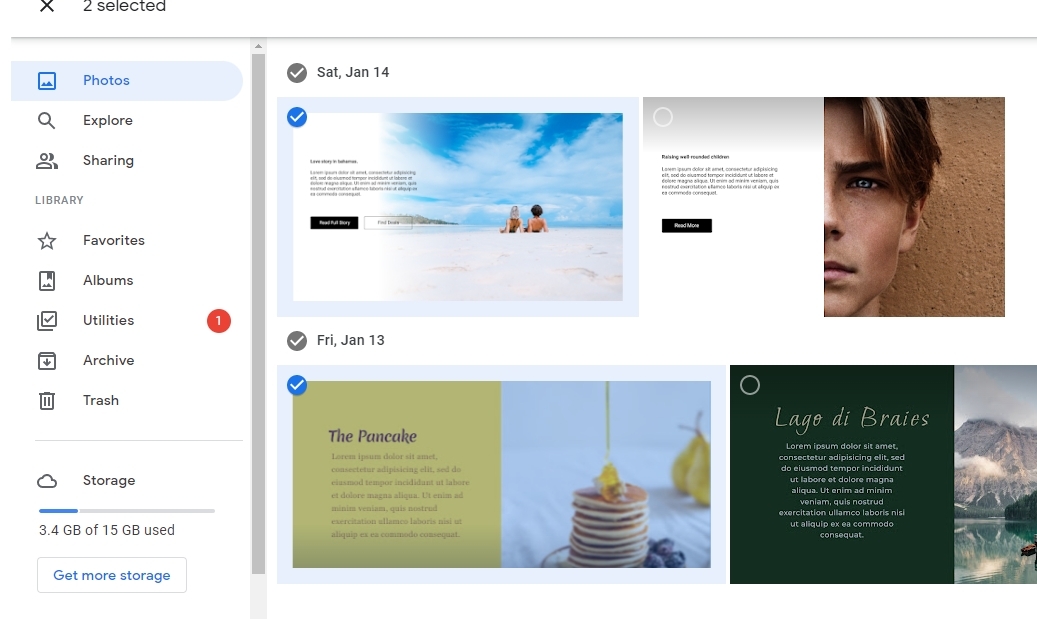The height and width of the screenshot is (619, 1037).
Task: Click the sidebar scrollbar up arrow
Action: click(x=259, y=47)
